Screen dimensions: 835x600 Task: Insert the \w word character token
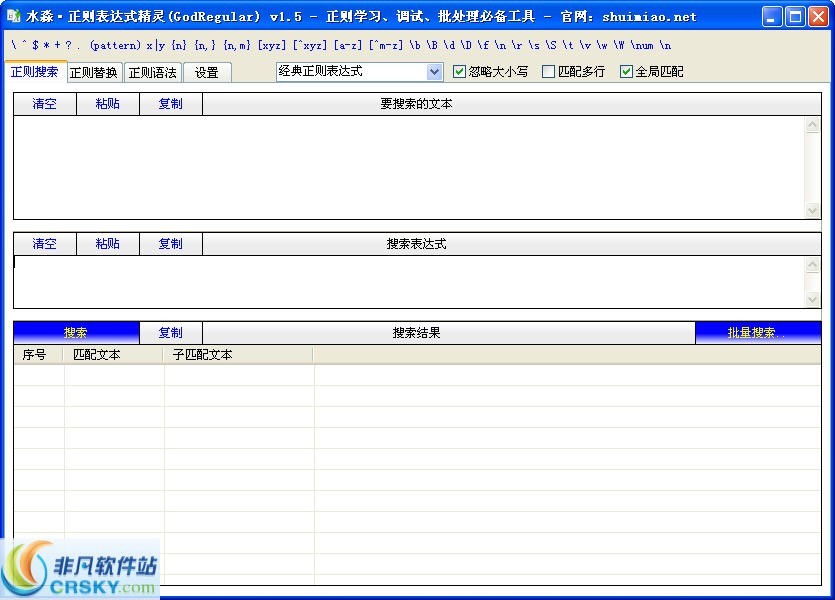602,45
